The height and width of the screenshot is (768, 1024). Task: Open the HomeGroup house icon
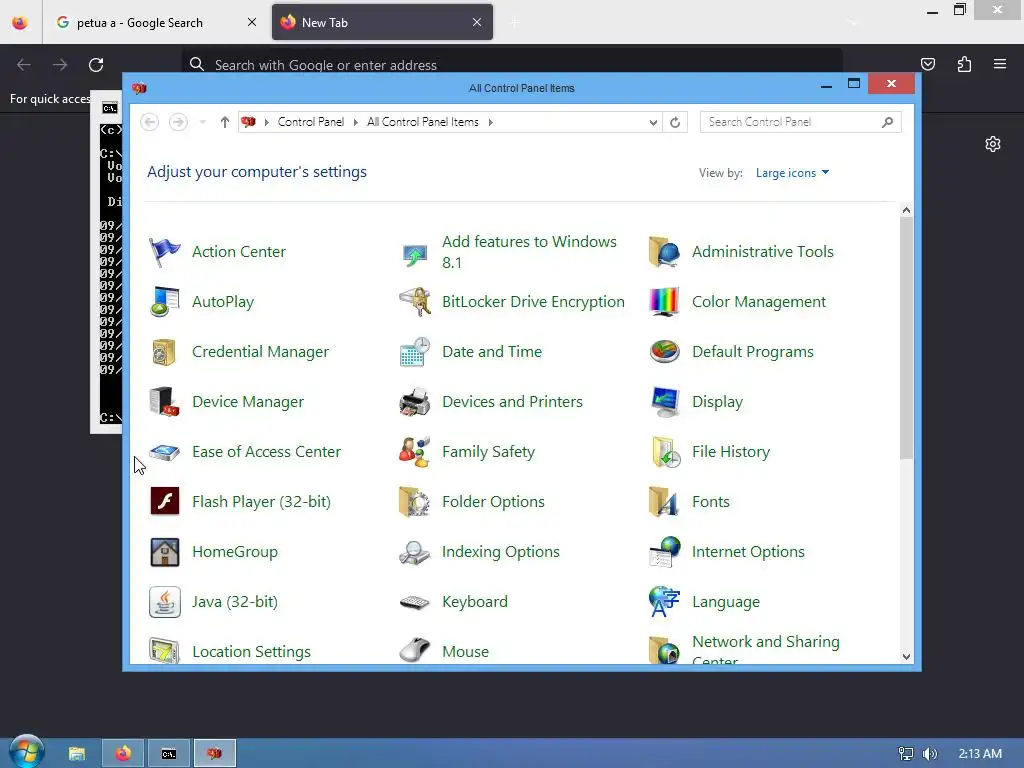point(165,552)
